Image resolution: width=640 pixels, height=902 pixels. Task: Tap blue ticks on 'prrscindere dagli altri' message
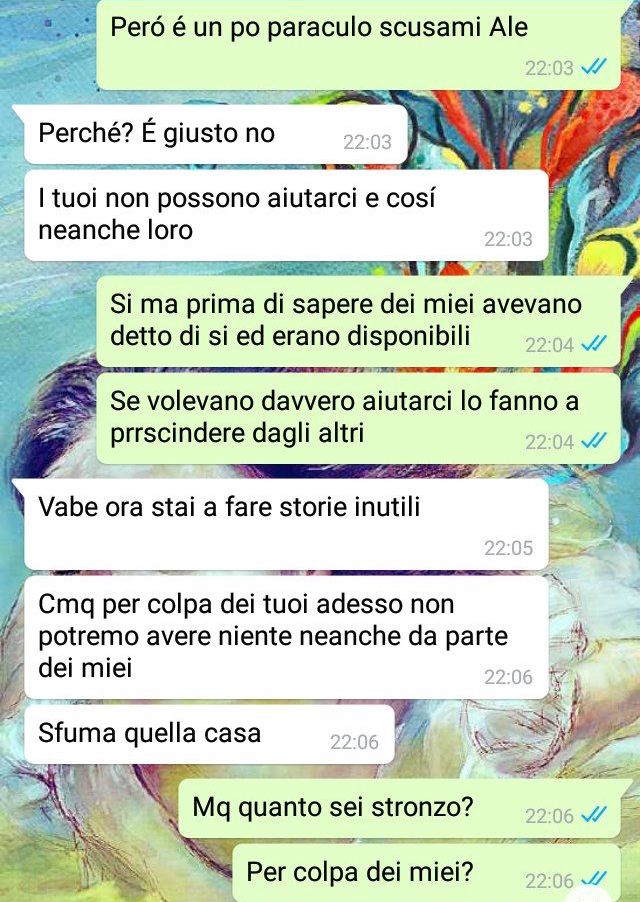point(593,441)
